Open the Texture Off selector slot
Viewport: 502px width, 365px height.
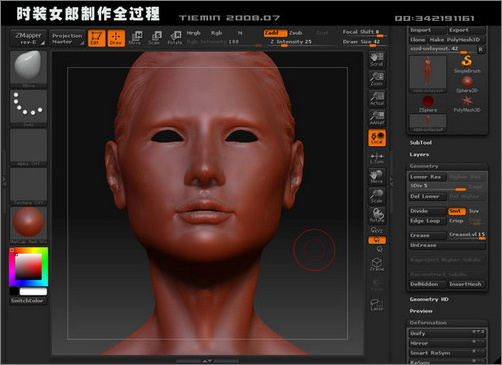pyautogui.click(x=28, y=186)
